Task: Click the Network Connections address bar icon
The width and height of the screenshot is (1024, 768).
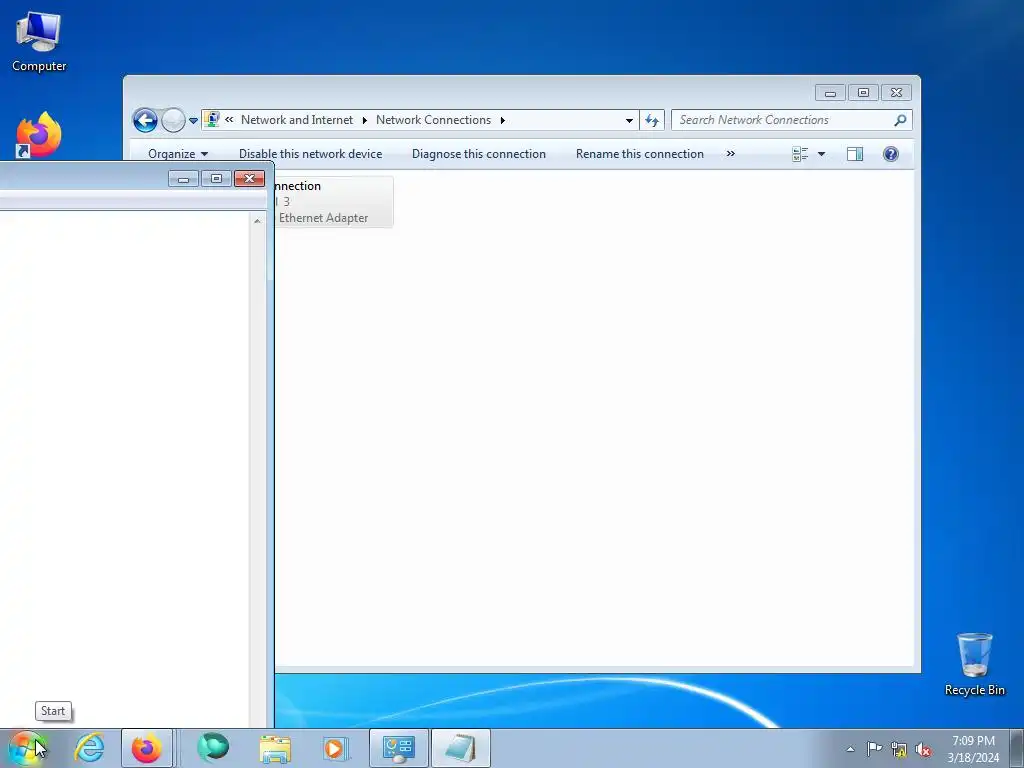Action: (x=212, y=120)
